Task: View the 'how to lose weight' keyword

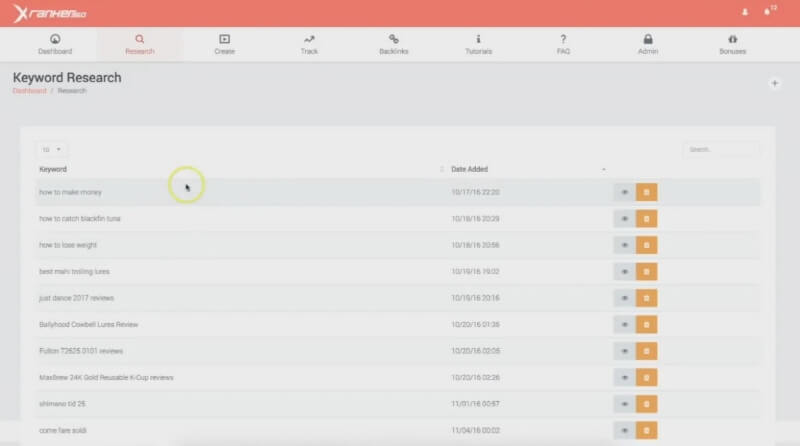Action: click(624, 245)
